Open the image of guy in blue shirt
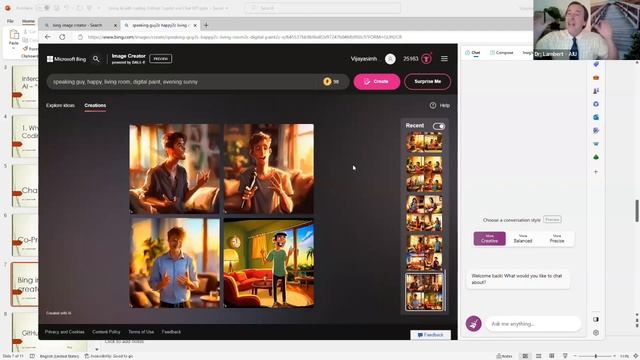 click(175, 263)
